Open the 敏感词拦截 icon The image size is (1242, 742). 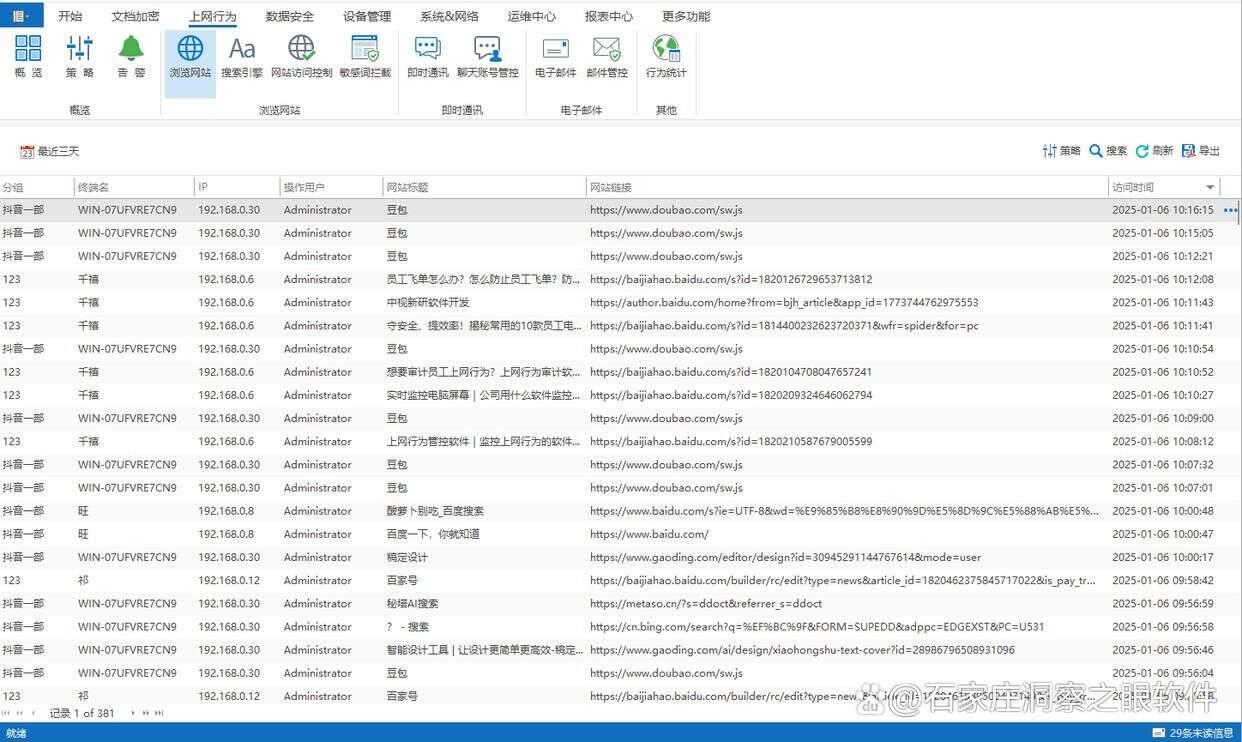[364, 57]
